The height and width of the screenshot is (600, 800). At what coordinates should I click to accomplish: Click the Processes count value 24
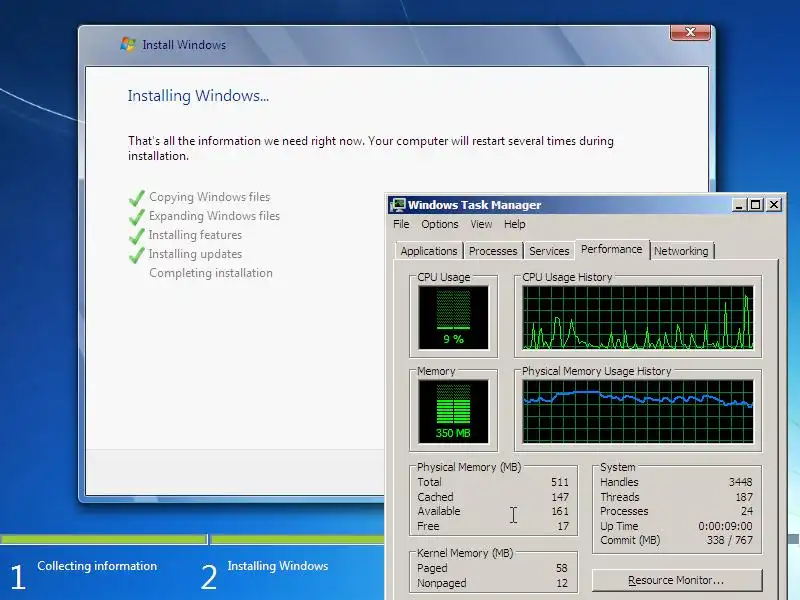coord(747,511)
